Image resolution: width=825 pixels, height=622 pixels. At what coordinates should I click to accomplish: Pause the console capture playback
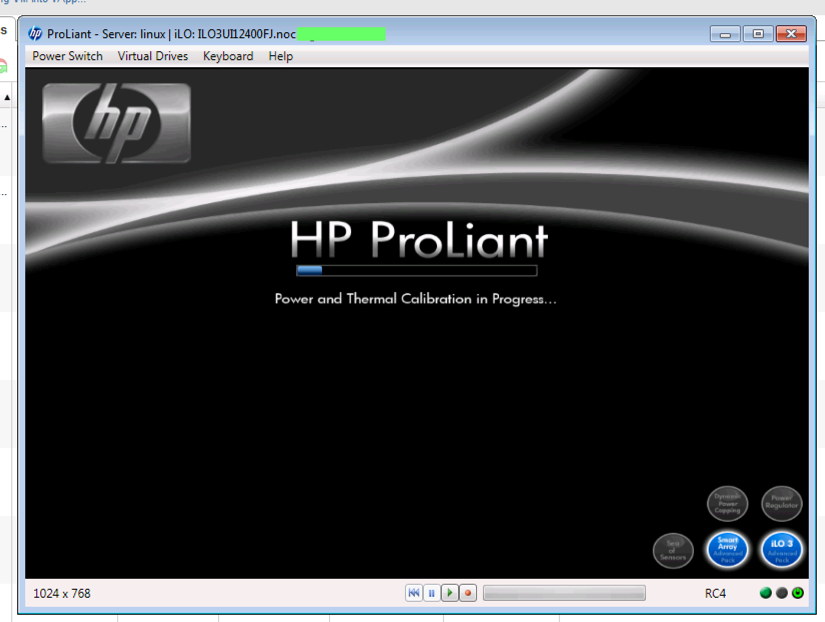[x=432, y=593]
